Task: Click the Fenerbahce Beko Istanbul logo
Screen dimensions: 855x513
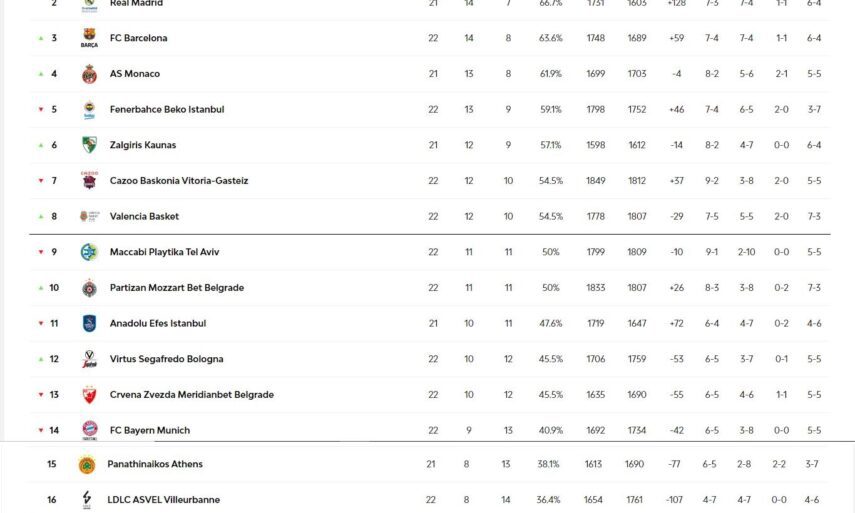Action: point(89,110)
